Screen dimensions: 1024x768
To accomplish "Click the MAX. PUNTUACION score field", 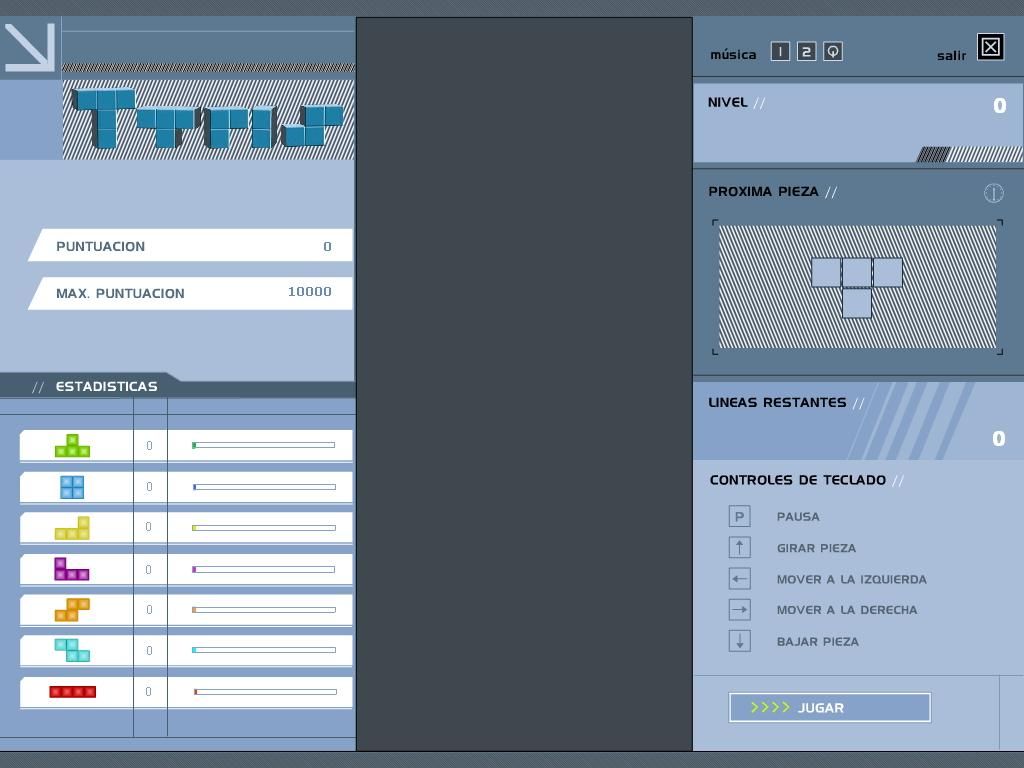I will [x=192, y=293].
